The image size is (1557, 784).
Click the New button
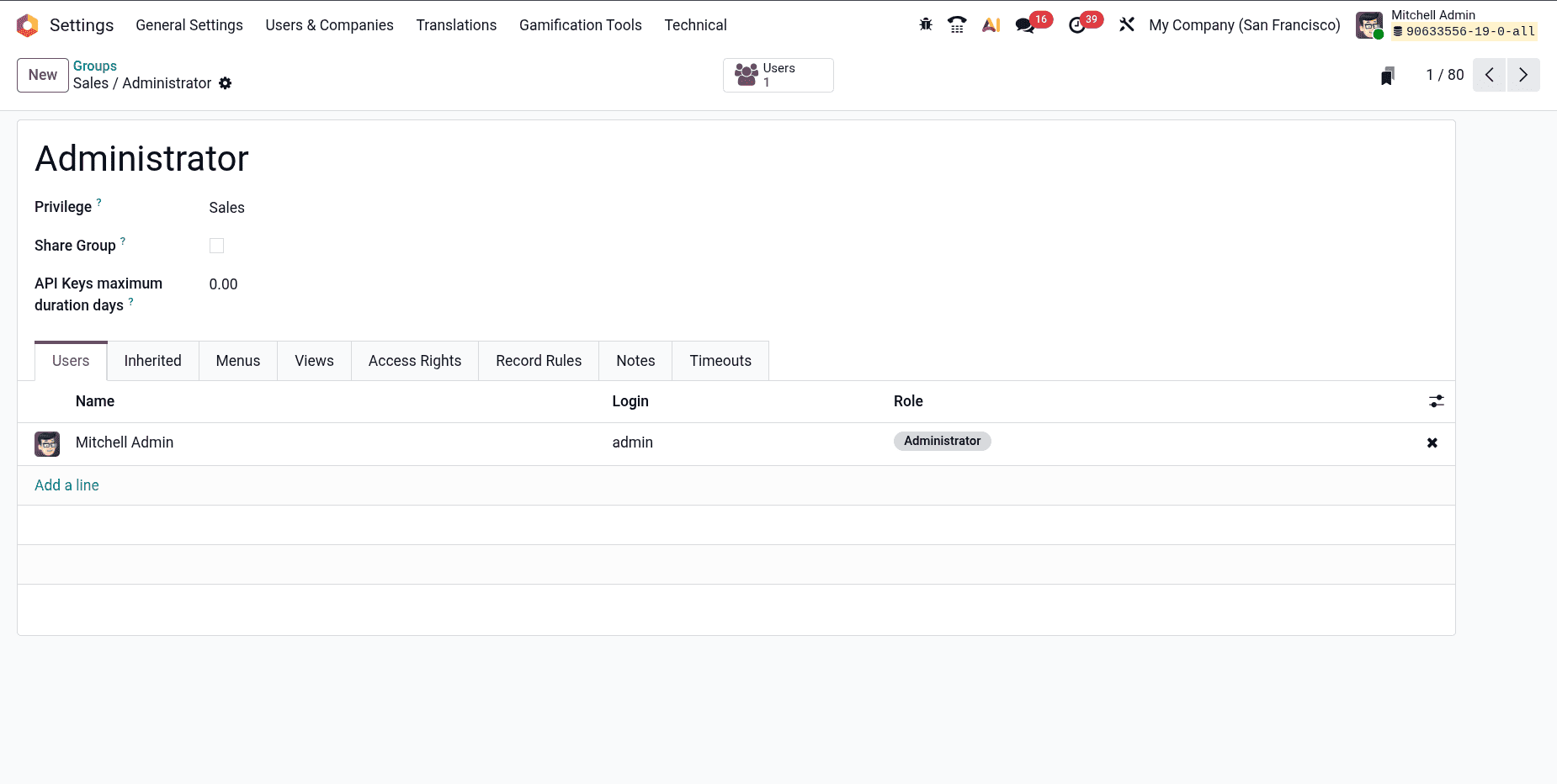pos(42,75)
